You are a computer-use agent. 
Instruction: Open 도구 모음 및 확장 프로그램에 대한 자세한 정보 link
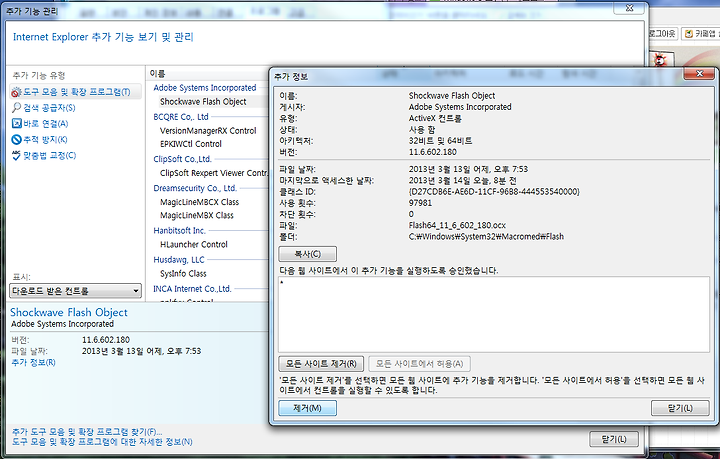tap(102, 442)
